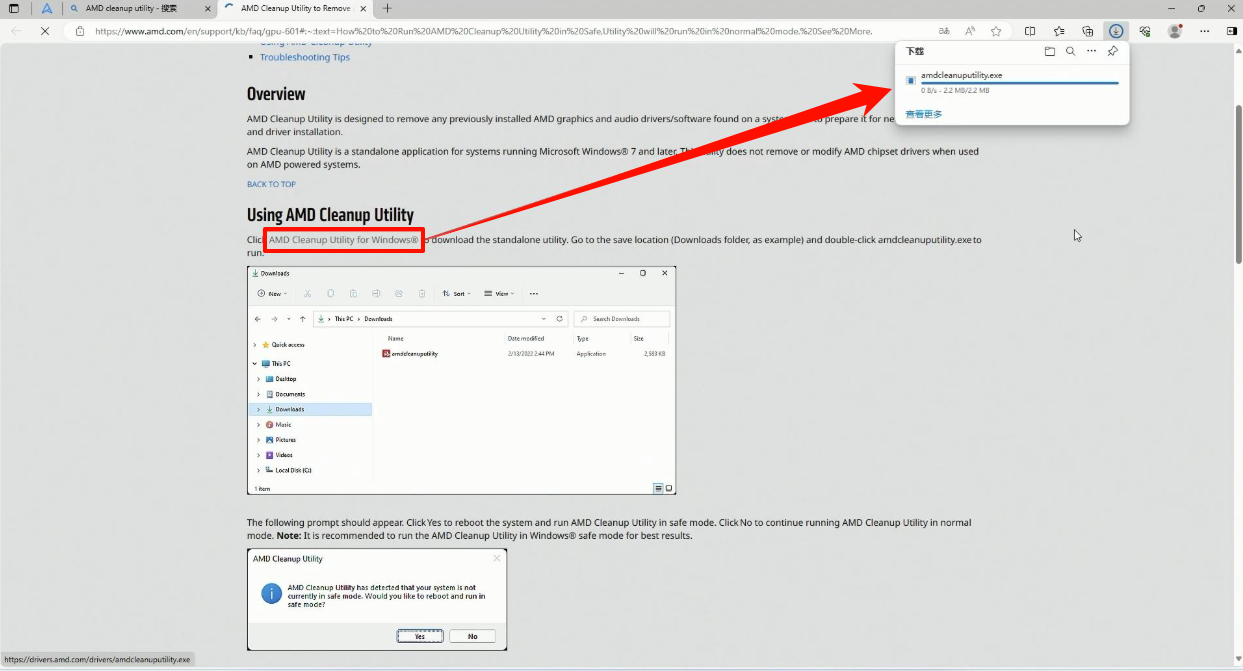Screen dimensions: 1243x671
Task: Click 查看更多 link in downloads panel
Action: pos(924,114)
